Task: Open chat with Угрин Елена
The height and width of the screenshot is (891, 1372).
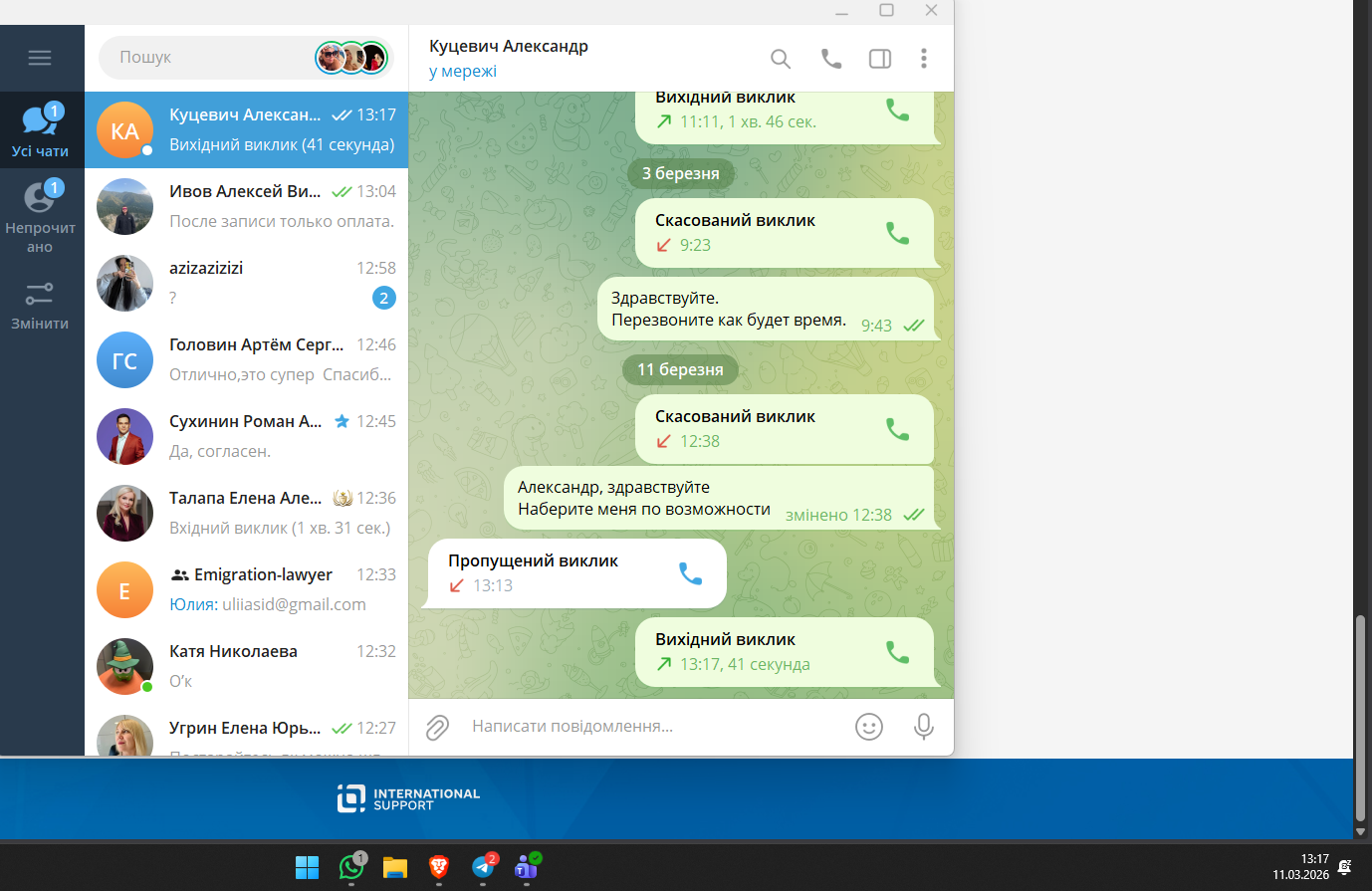Action: [x=246, y=731]
